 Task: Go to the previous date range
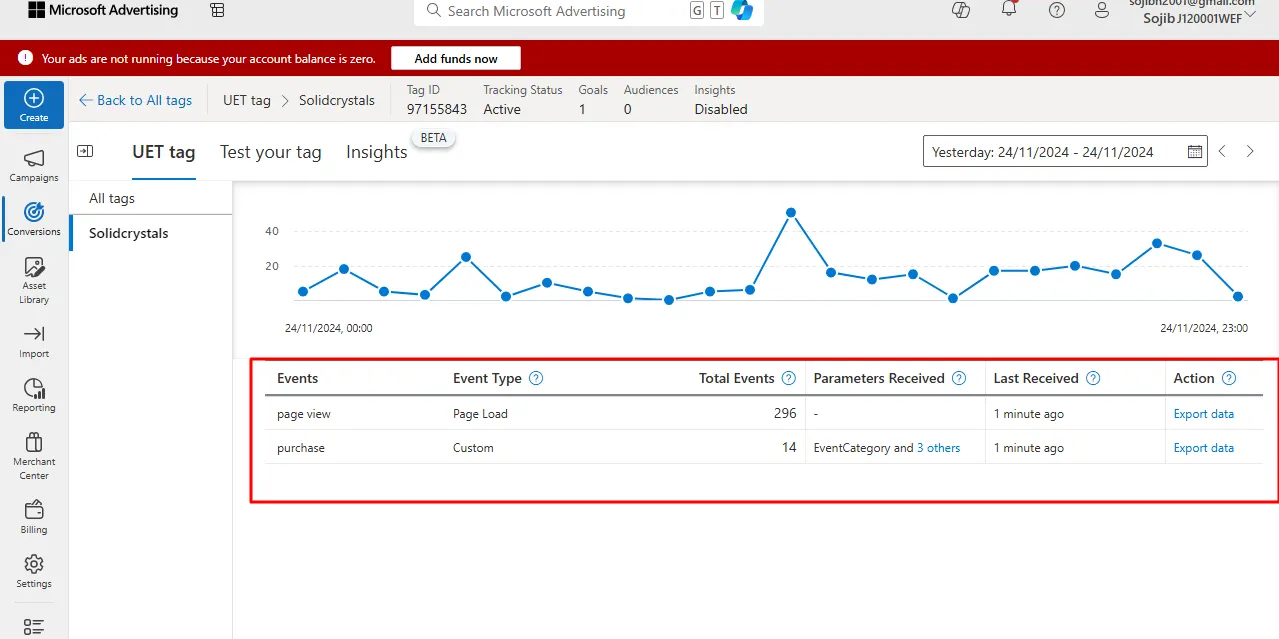coord(1222,151)
